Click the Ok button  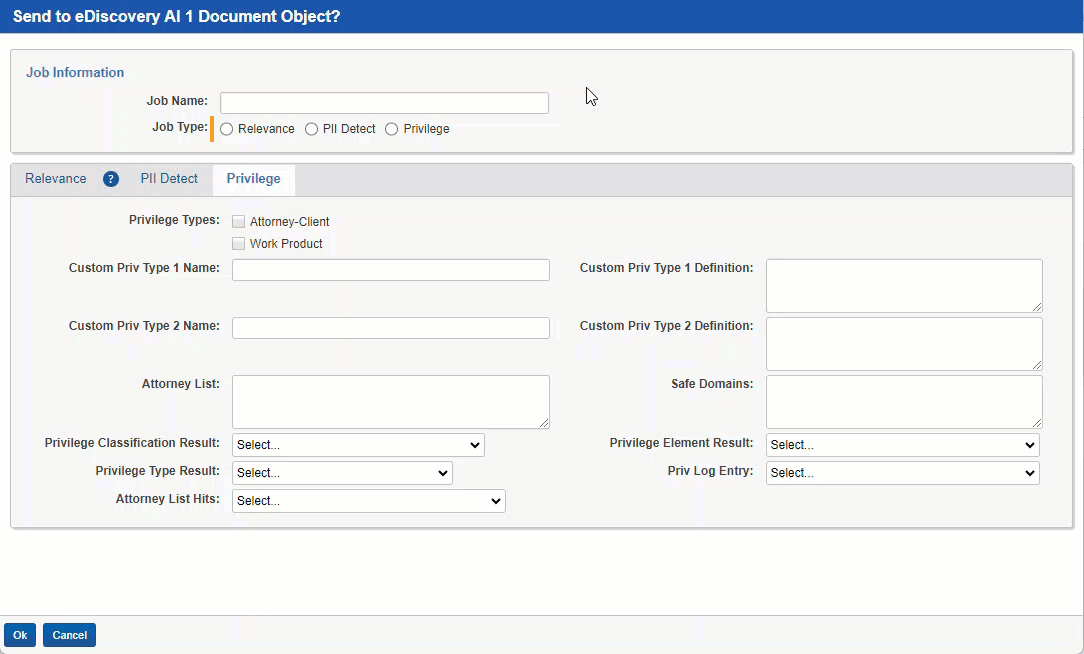pos(19,634)
